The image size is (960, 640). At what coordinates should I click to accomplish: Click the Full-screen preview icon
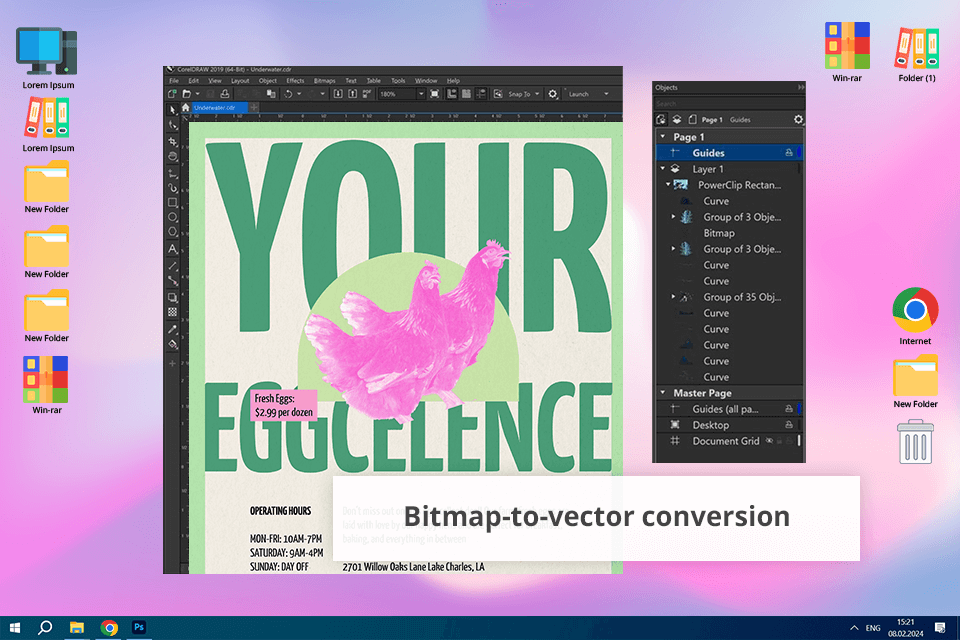click(x=434, y=94)
